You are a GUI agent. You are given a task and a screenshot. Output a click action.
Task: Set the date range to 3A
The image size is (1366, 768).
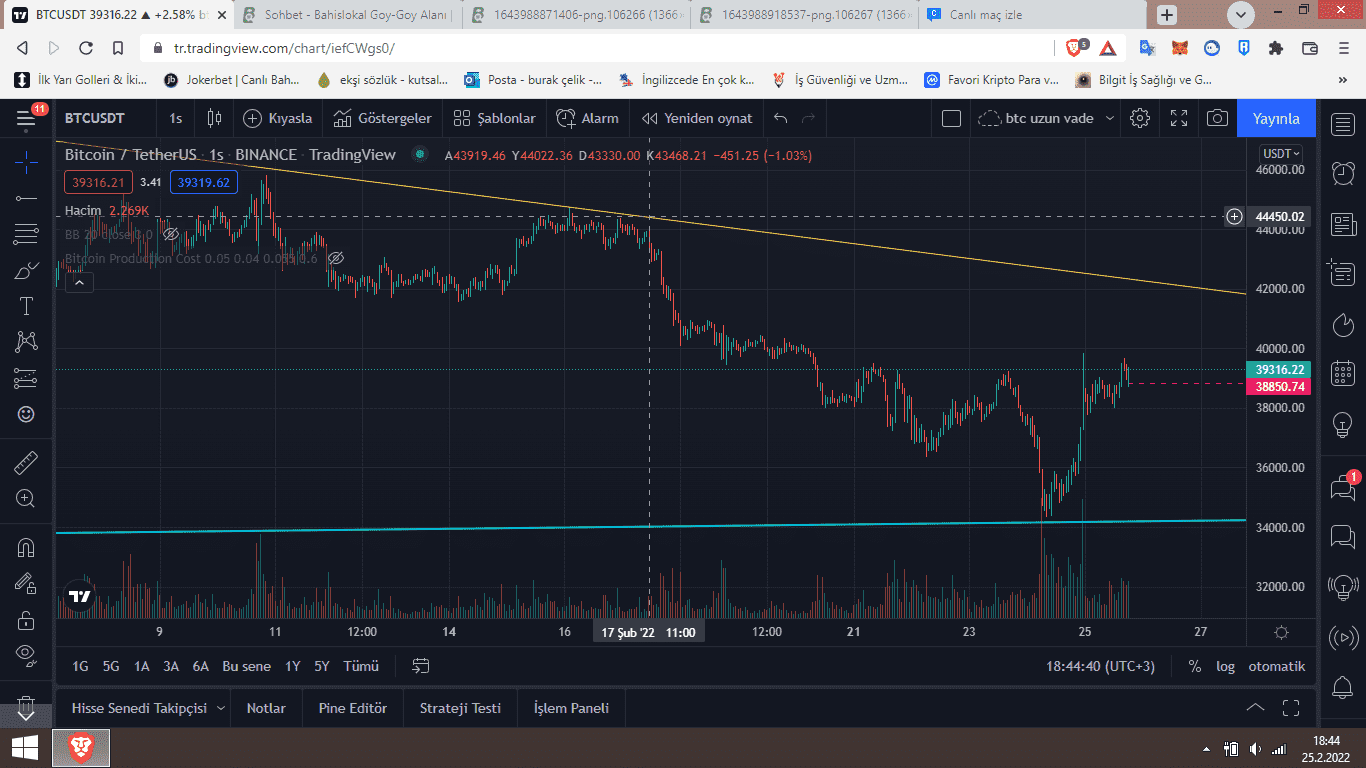click(171, 666)
